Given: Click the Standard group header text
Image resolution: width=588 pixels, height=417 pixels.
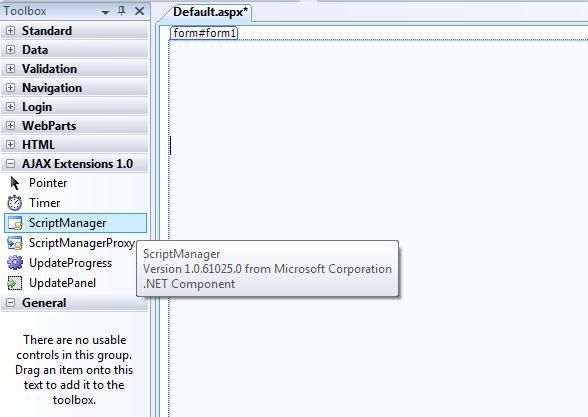Looking at the screenshot, I should point(46,31).
